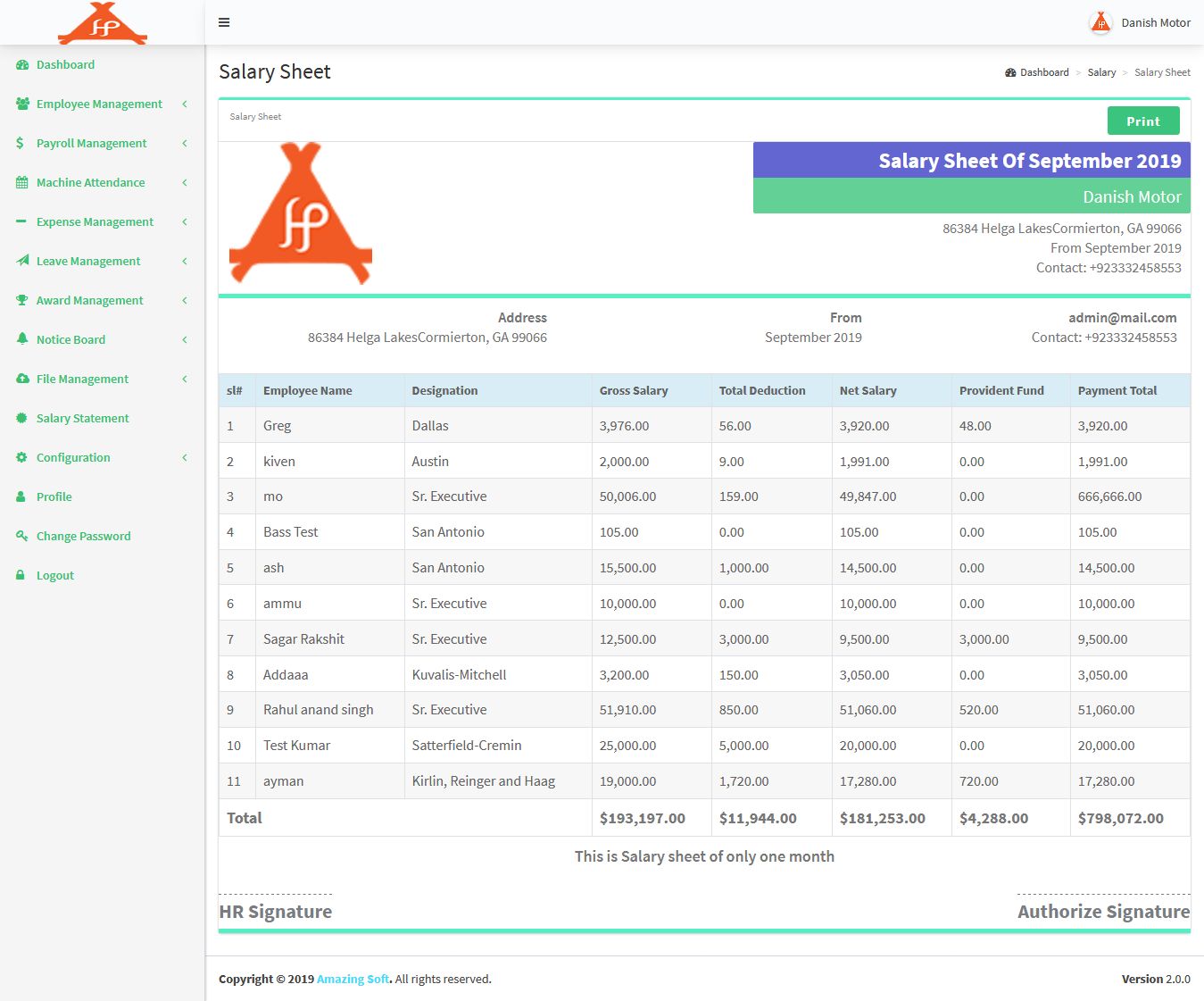
Task: Select Change Password in the sidebar
Action: pyautogui.click(x=103, y=536)
